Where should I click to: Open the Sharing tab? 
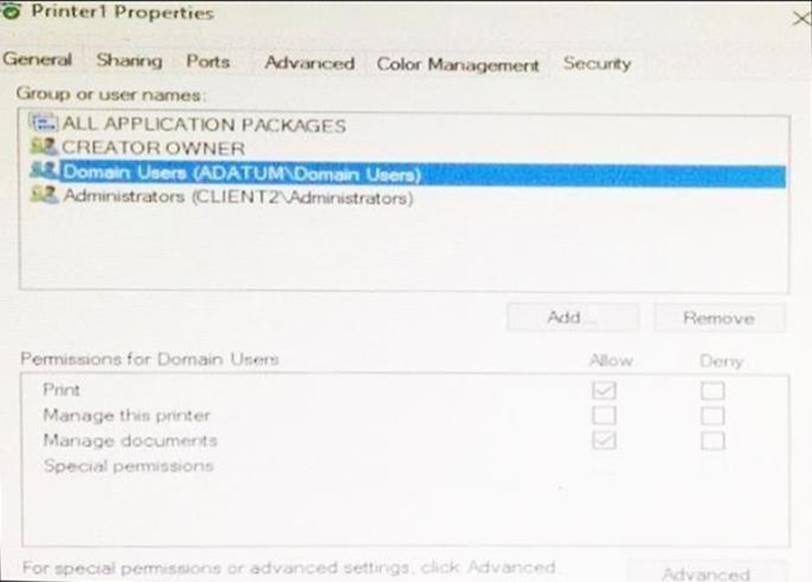[129, 60]
